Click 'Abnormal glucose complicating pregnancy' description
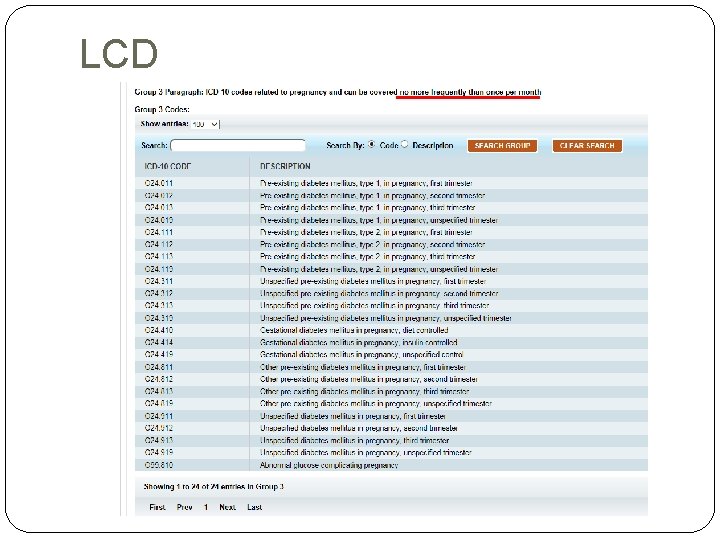The width and height of the screenshot is (720, 540). [x=329, y=465]
